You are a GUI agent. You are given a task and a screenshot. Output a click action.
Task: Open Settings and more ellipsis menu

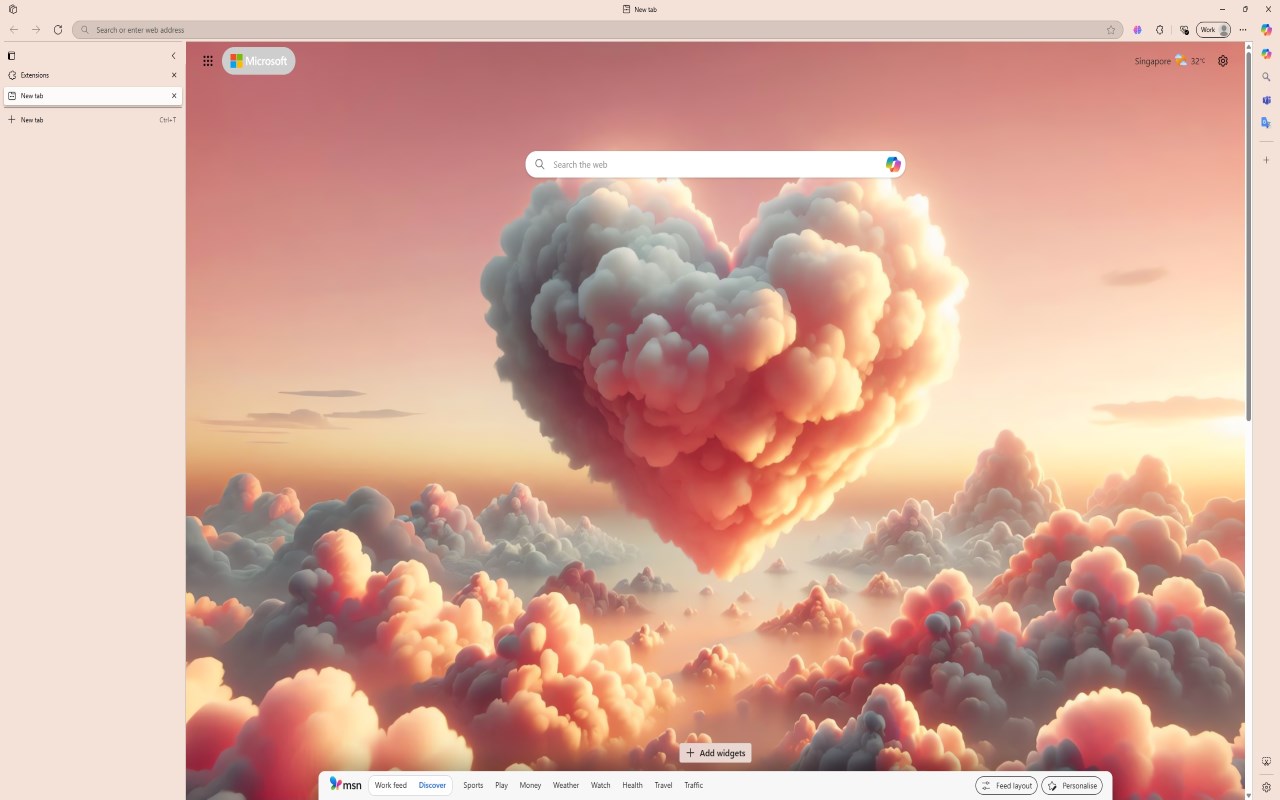1243,30
